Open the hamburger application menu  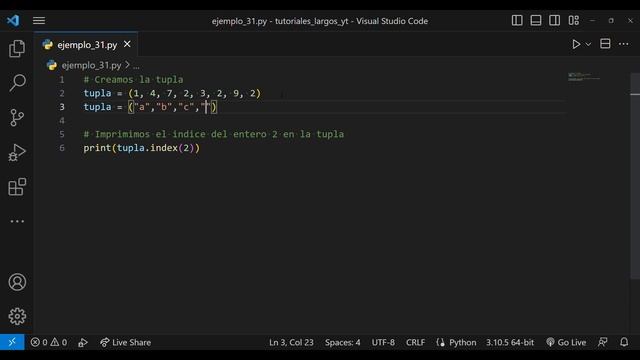click(x=39, y=20)
